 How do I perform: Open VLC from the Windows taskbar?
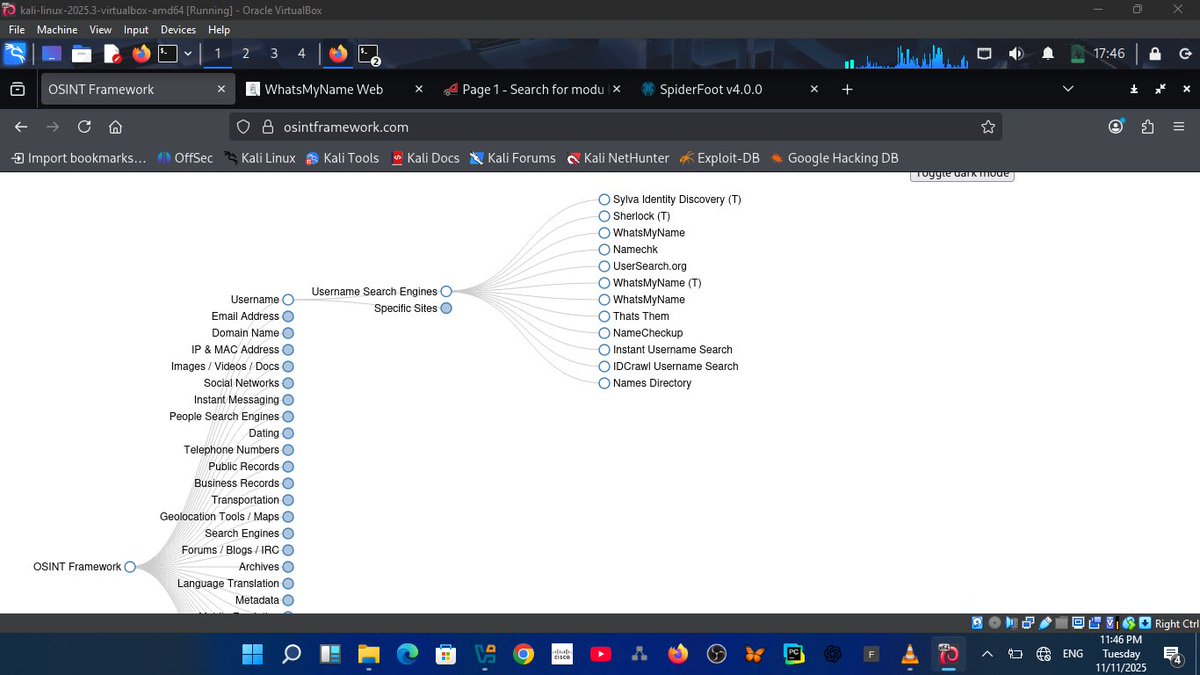click(909, 654)
